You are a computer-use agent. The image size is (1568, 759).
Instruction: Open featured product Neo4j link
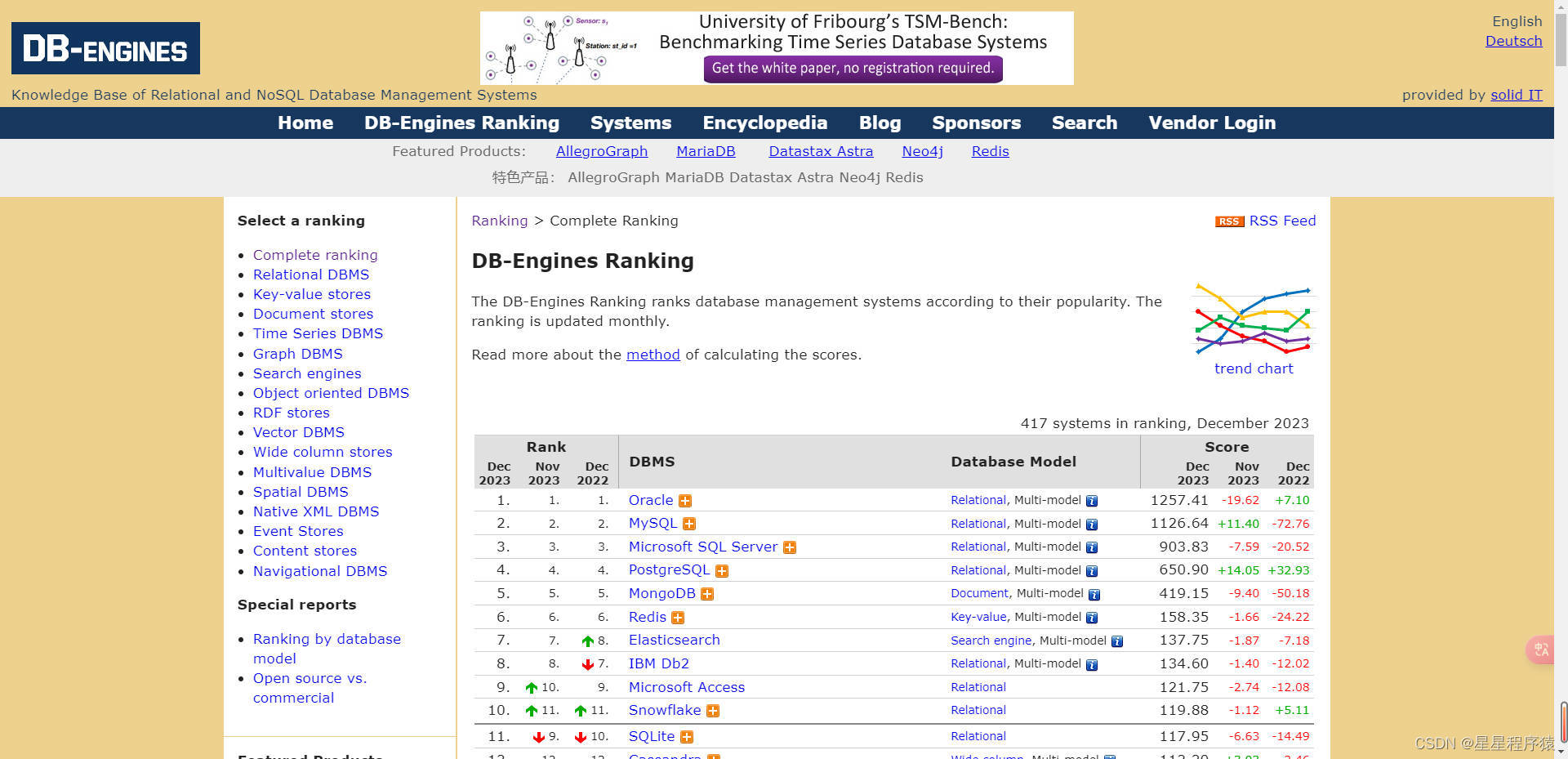tap(922, 151)
